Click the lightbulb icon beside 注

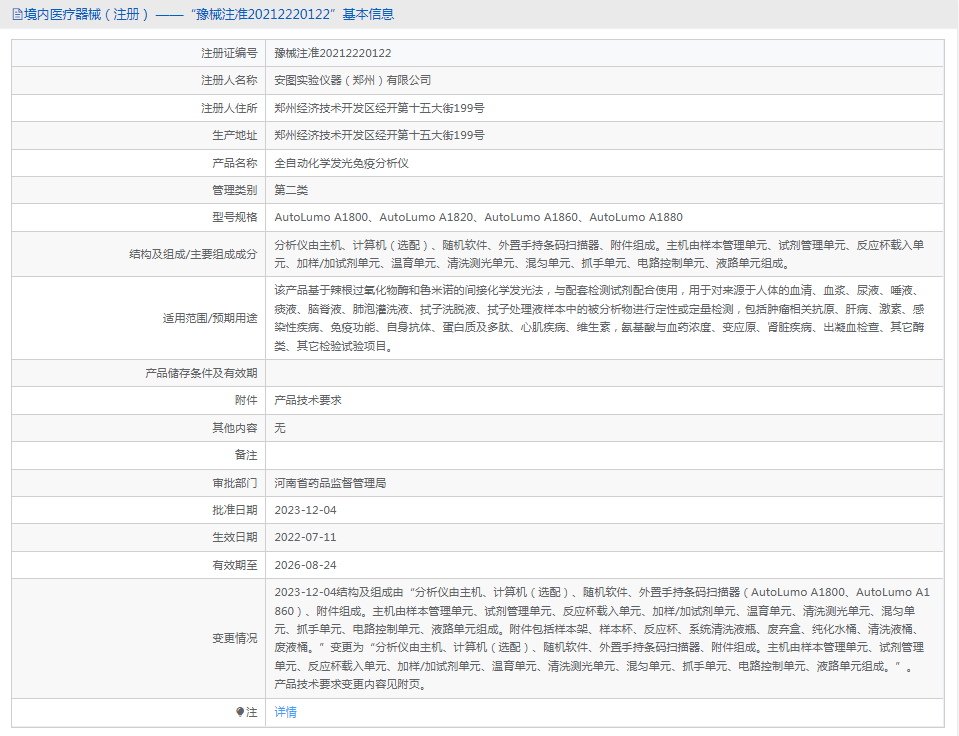tap(240, 712)
